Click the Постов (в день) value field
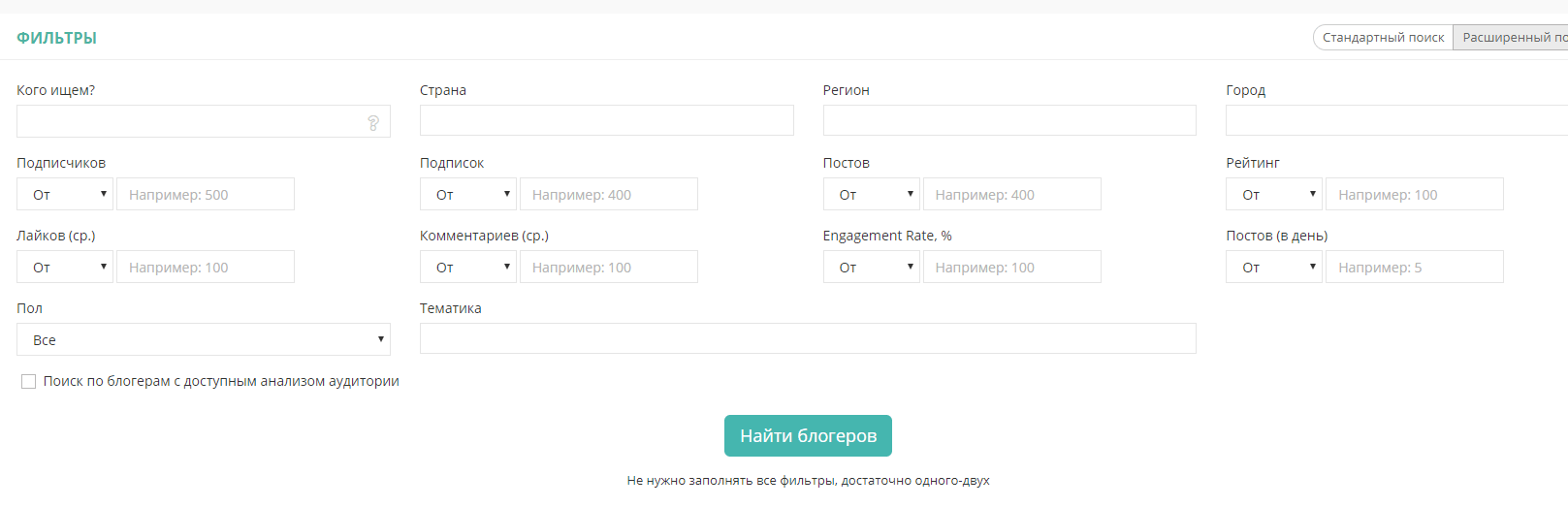This screenshot has height=507, width=1568. [x=1415, y=267]
